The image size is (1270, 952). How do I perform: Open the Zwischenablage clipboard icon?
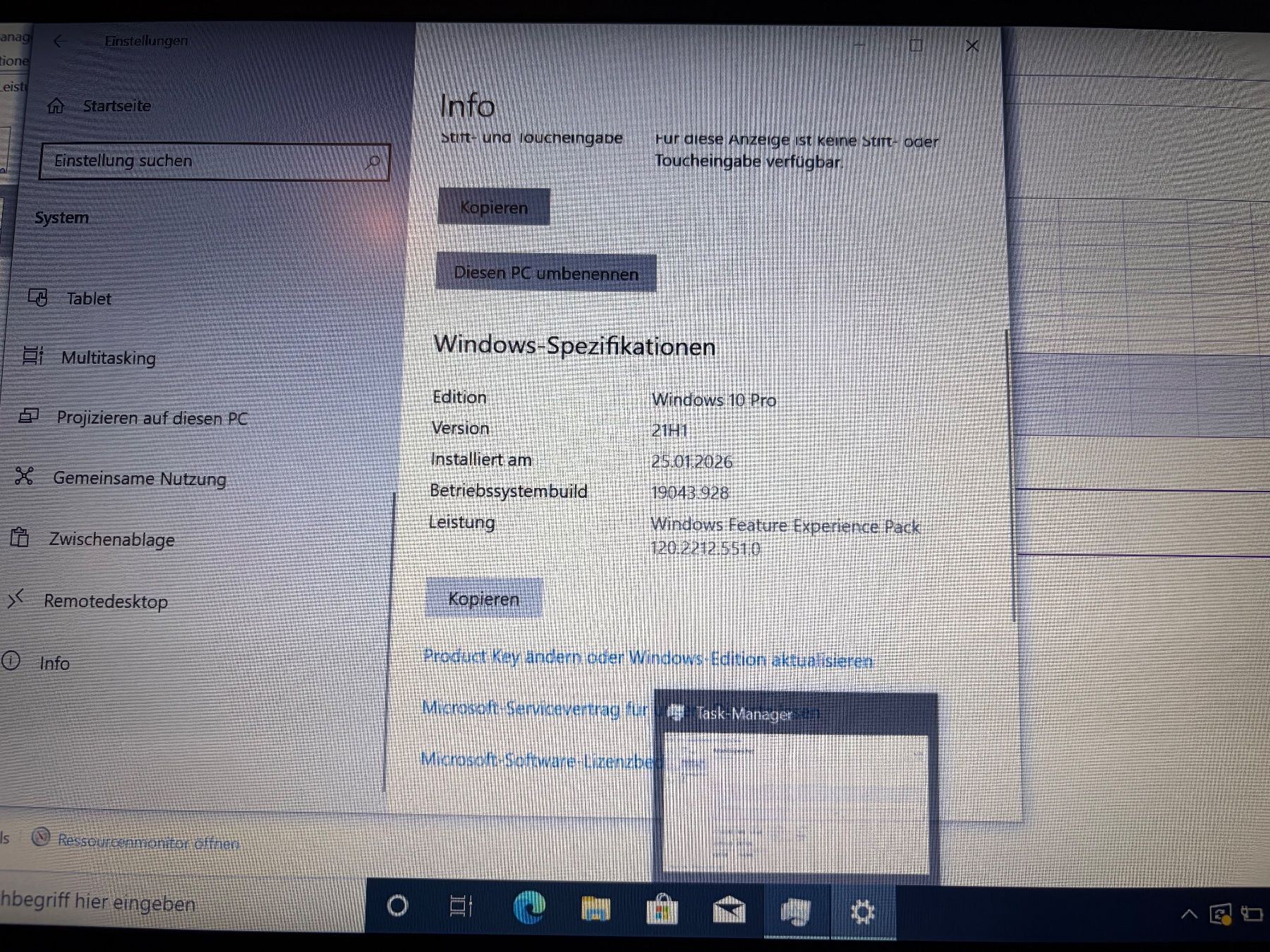pyautogui.click(x=20, y=537)
